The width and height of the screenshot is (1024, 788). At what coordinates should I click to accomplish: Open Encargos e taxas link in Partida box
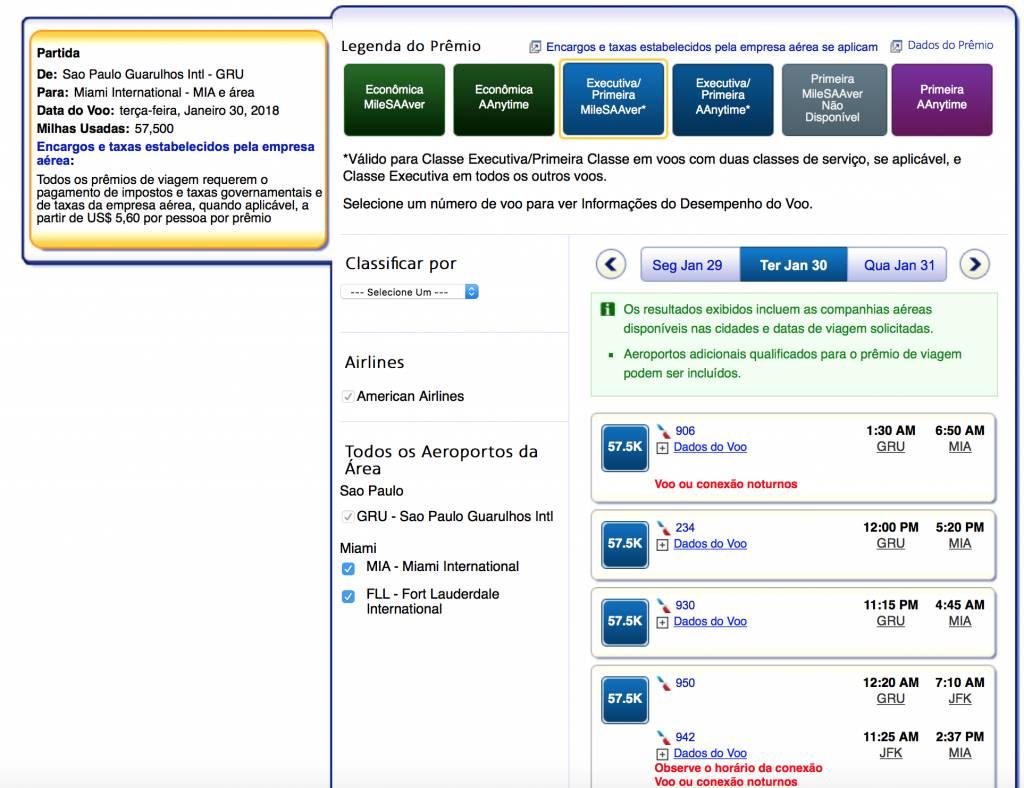175,153
